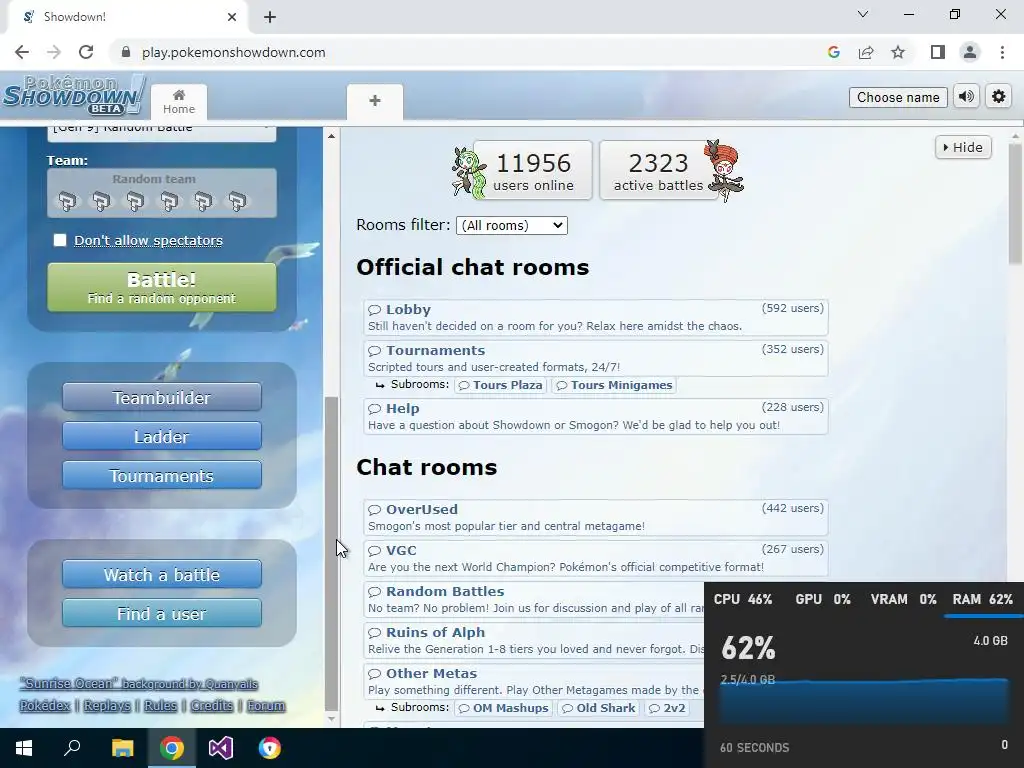This screenshot has width=1024, height=768.
Task: Bookmark this page with the star icon
Action: click(x=898, y=52)
